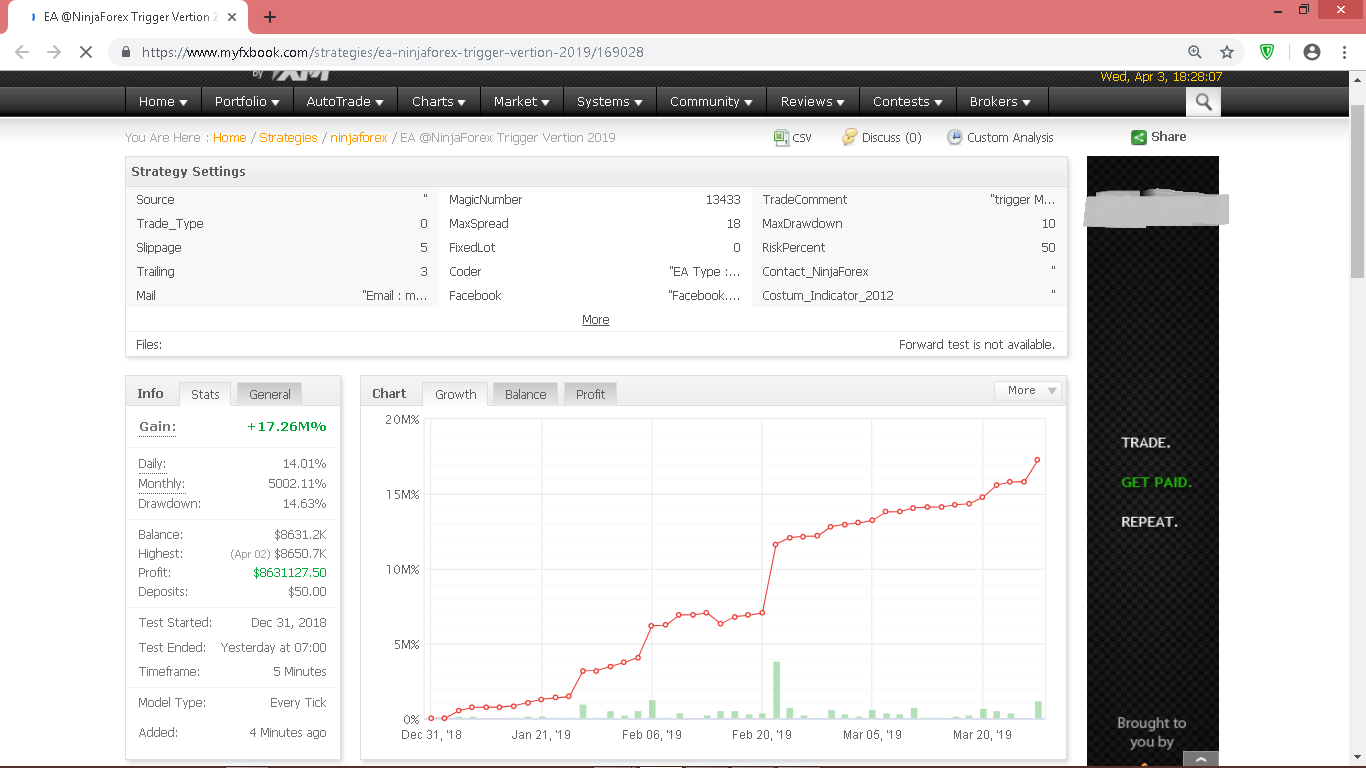Open the Contests dropdown menu
Screen dimensions: 1366x768
[907, 101]
